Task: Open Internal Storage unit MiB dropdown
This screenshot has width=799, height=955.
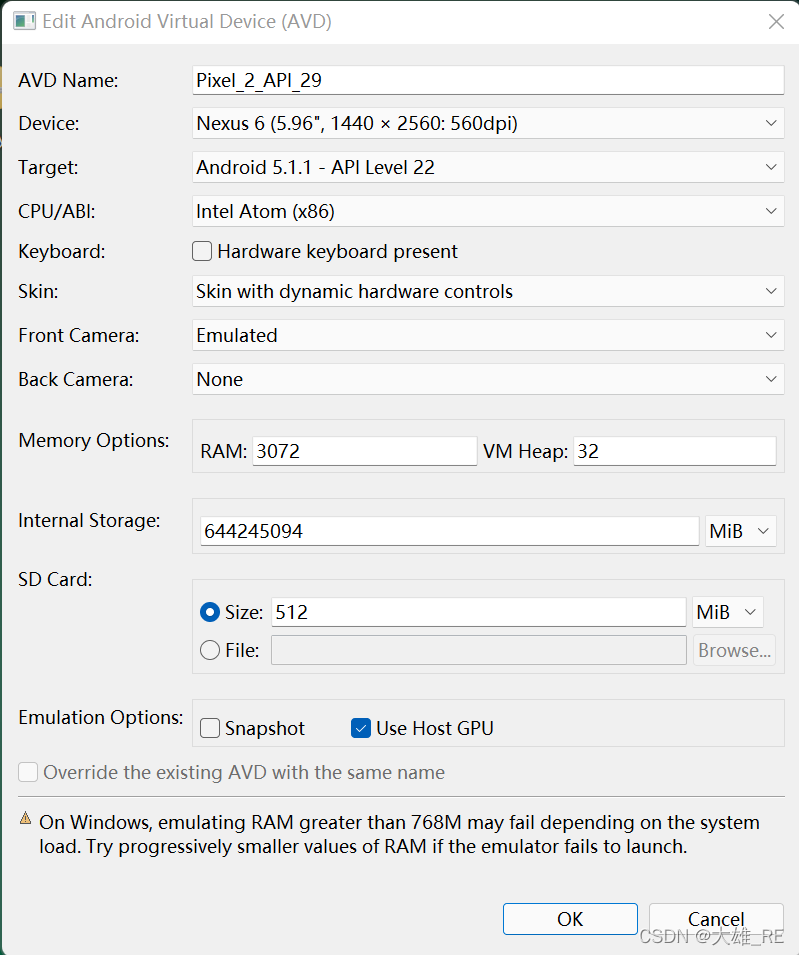Action: coord(740,531)
